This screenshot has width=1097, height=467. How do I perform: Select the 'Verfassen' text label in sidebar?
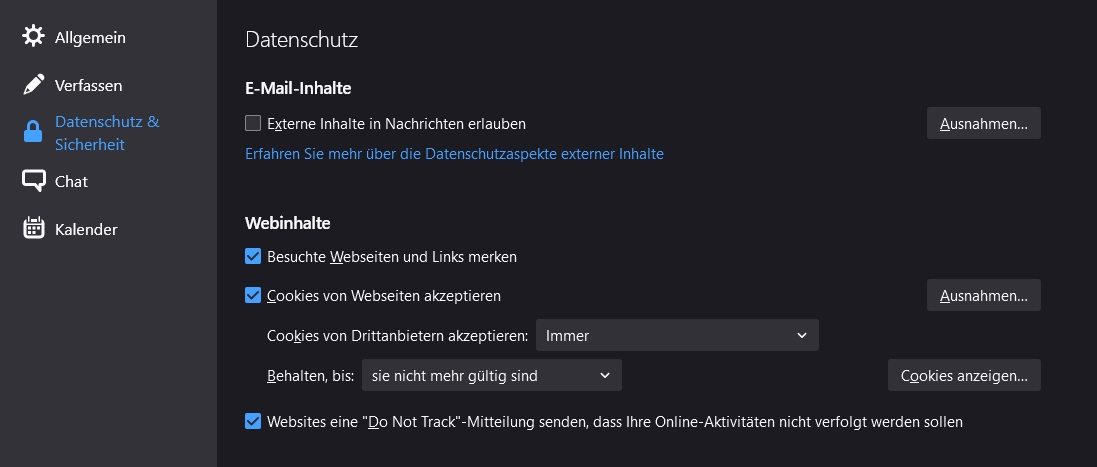click(88, 86)
